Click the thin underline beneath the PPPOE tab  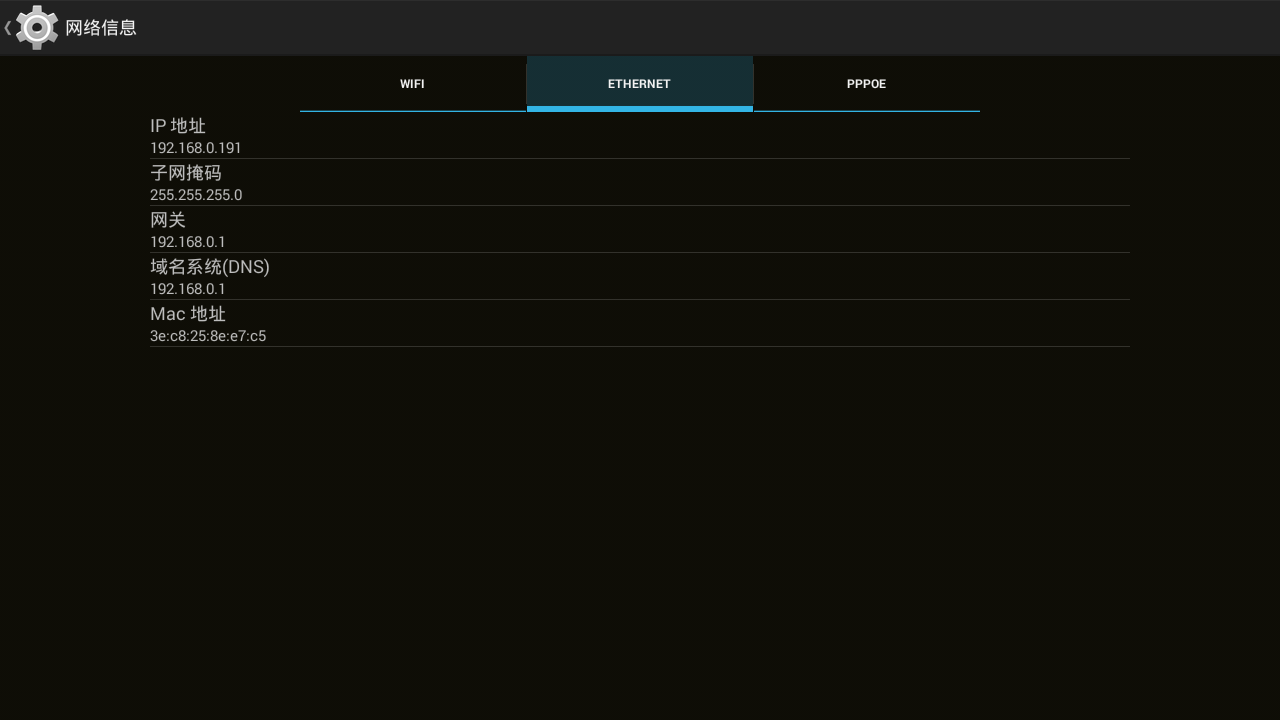tap(866, 111)
